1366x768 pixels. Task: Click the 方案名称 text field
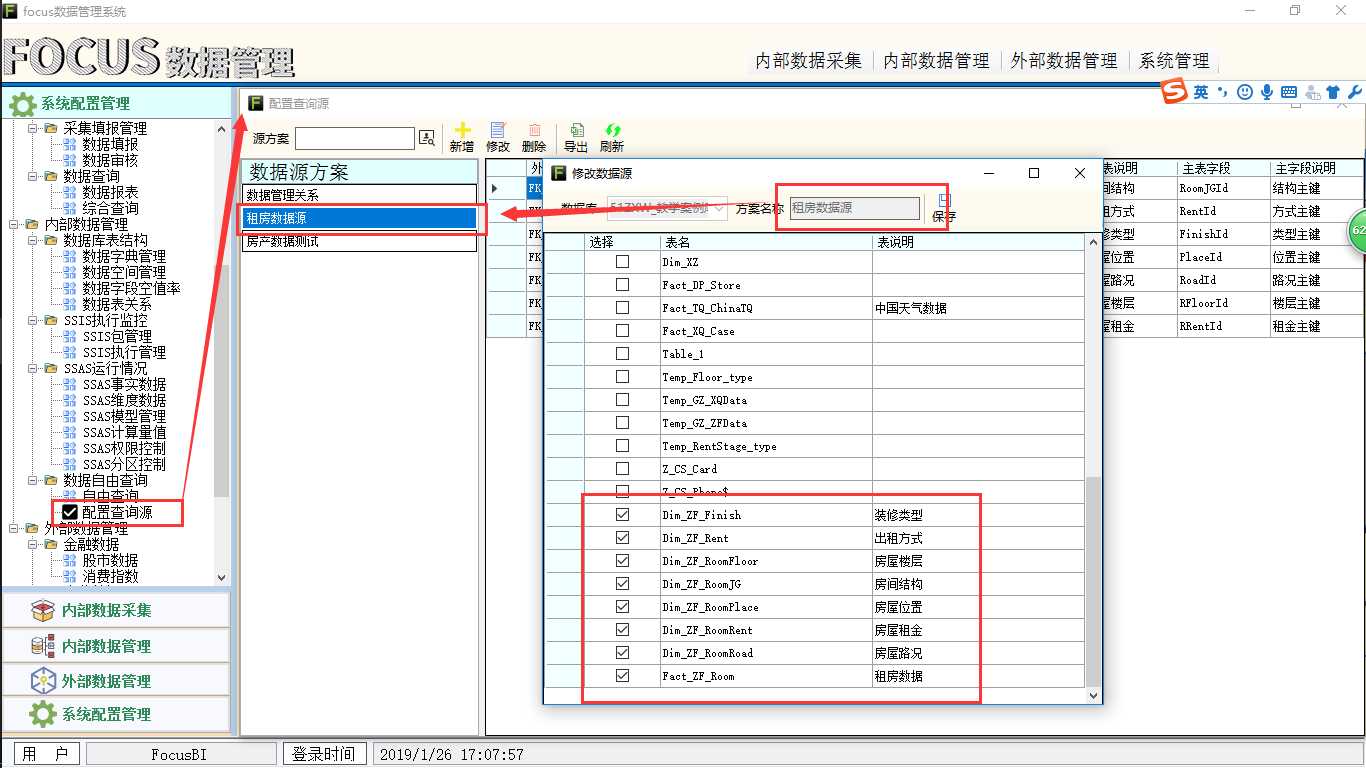(x=854, y=208)
